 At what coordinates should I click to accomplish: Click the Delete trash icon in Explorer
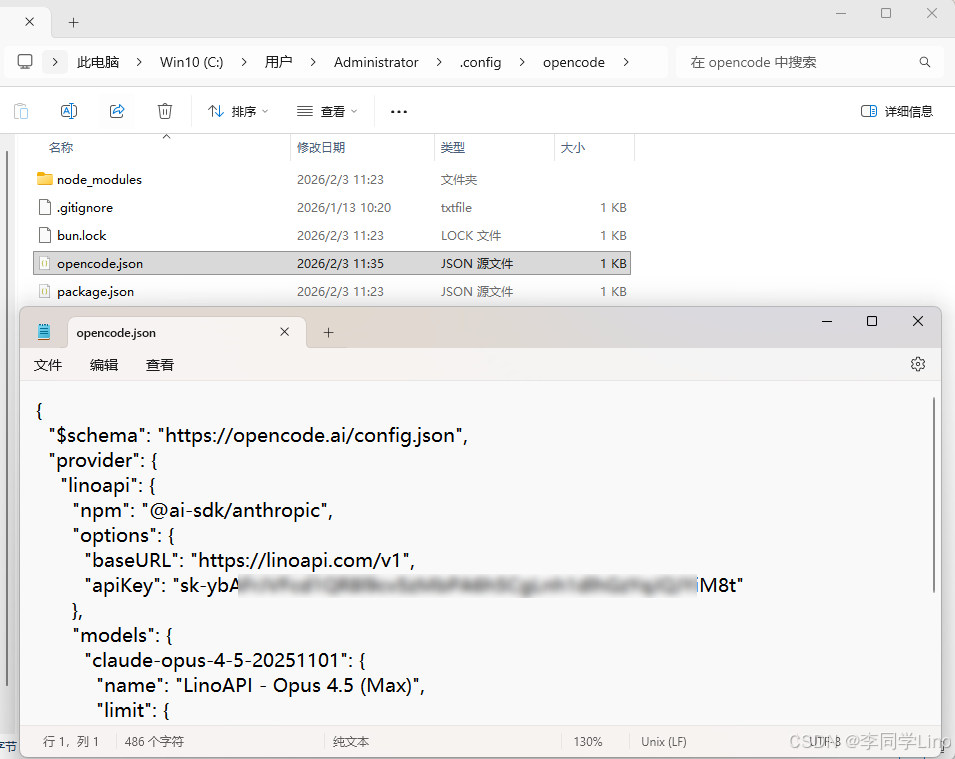point(164,111)
